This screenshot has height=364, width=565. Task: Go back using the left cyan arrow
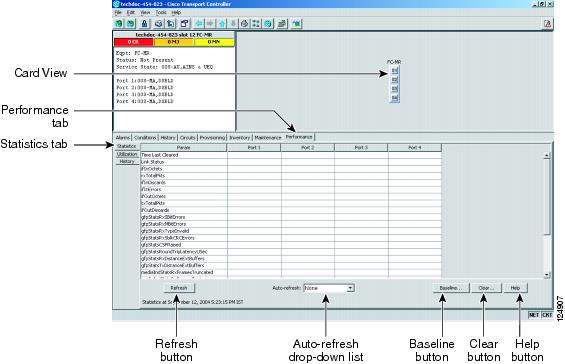coord(199,24)
